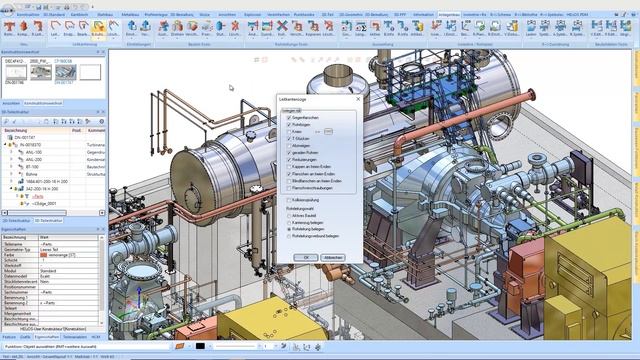Click the R.Plan... pipe plan icon
The width and height of the screenshot is (640, 360).
click(480, 27)
